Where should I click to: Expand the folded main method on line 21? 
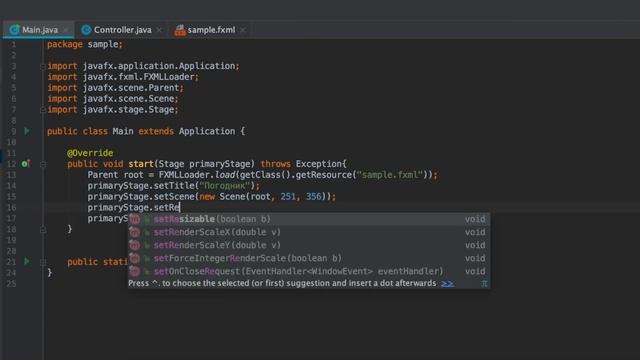tap(42, 262)
